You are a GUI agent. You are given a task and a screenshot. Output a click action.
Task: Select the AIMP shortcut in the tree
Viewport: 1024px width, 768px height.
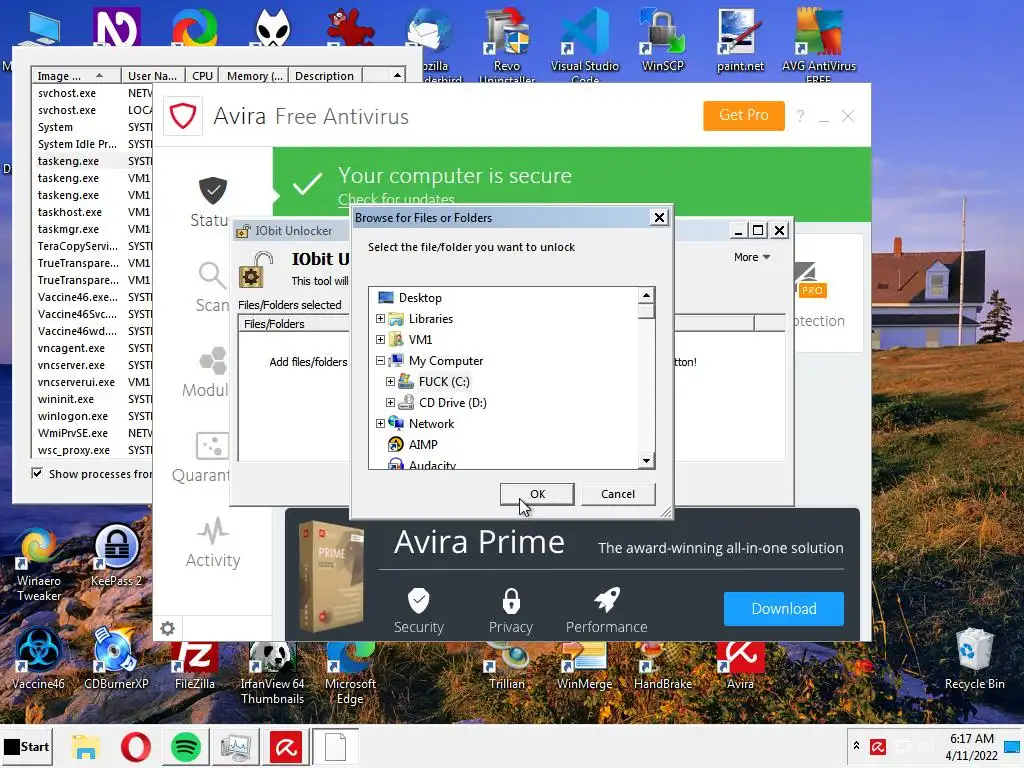(423, 444)
